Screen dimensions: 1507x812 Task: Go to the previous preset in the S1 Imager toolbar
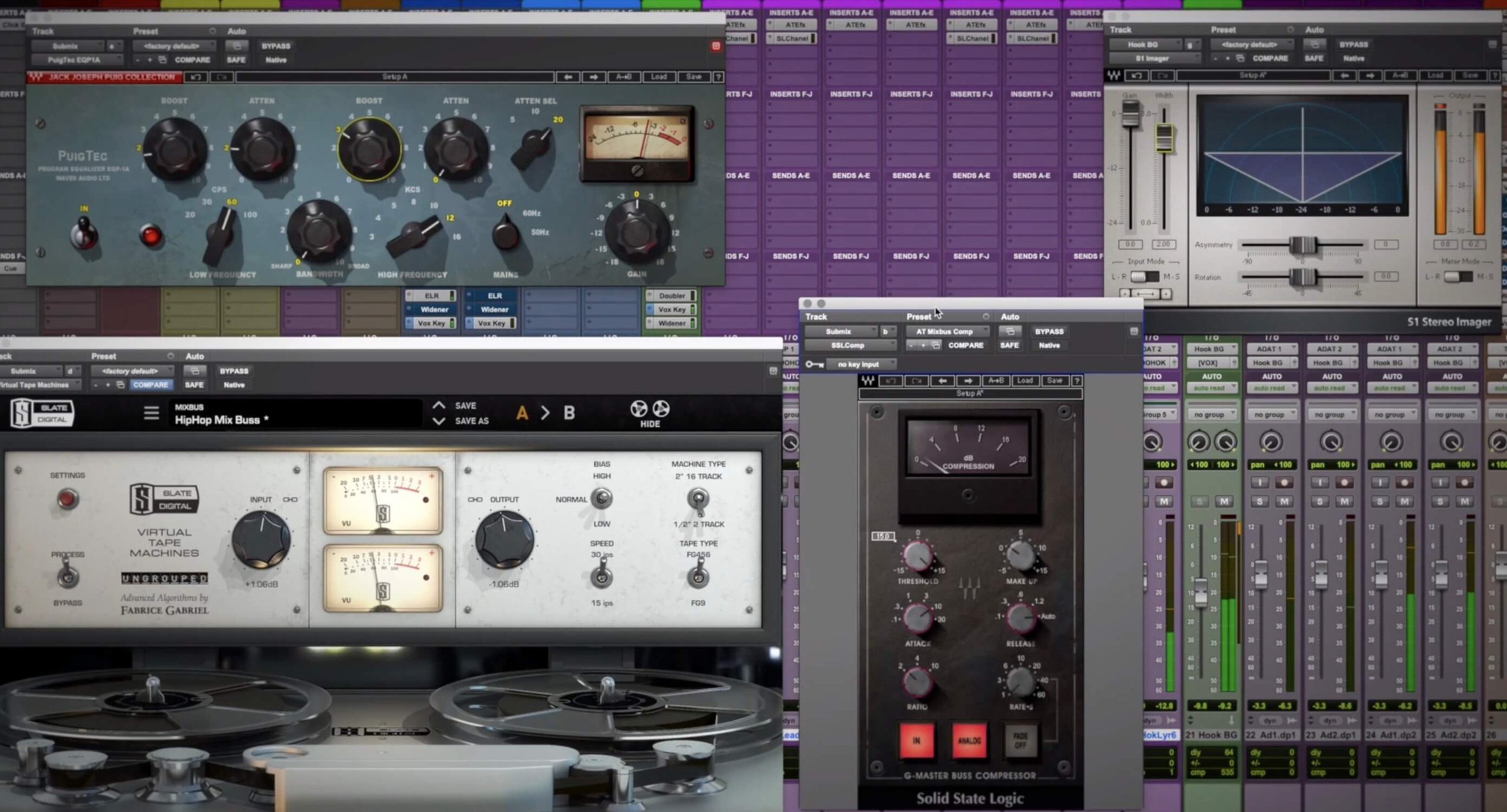click(1344, 75)
